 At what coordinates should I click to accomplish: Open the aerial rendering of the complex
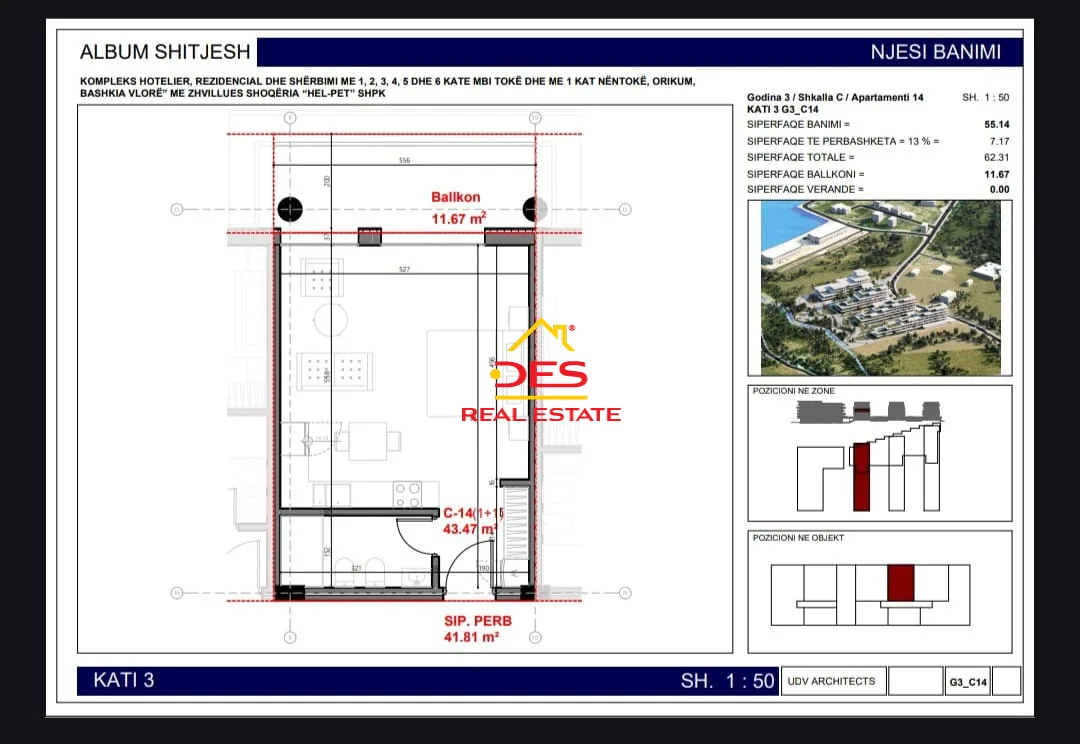880,288
